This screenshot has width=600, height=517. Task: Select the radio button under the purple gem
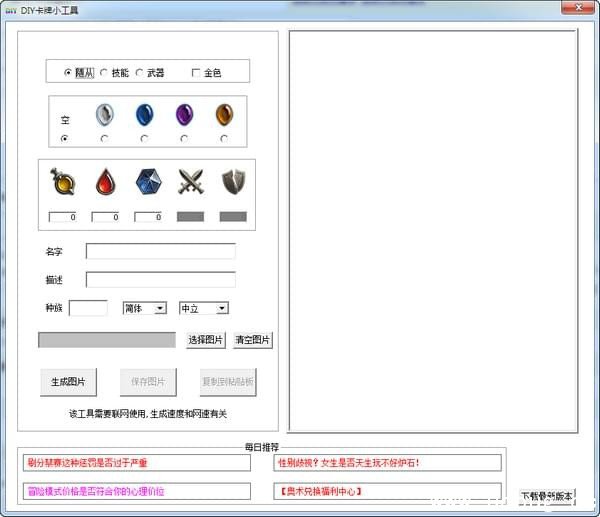[x=184, y=138]
